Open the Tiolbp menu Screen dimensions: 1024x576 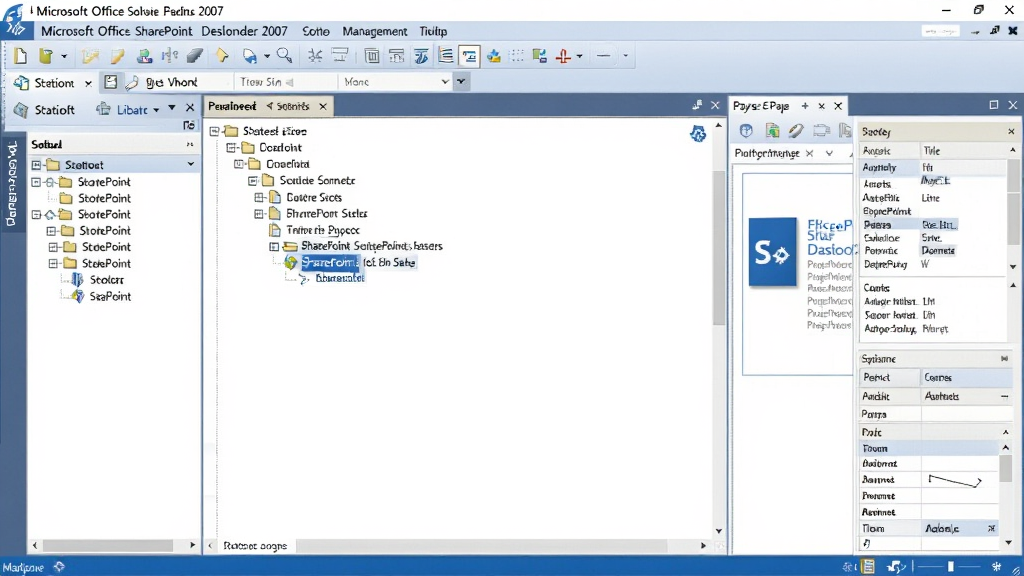click(x=433, y=31)
